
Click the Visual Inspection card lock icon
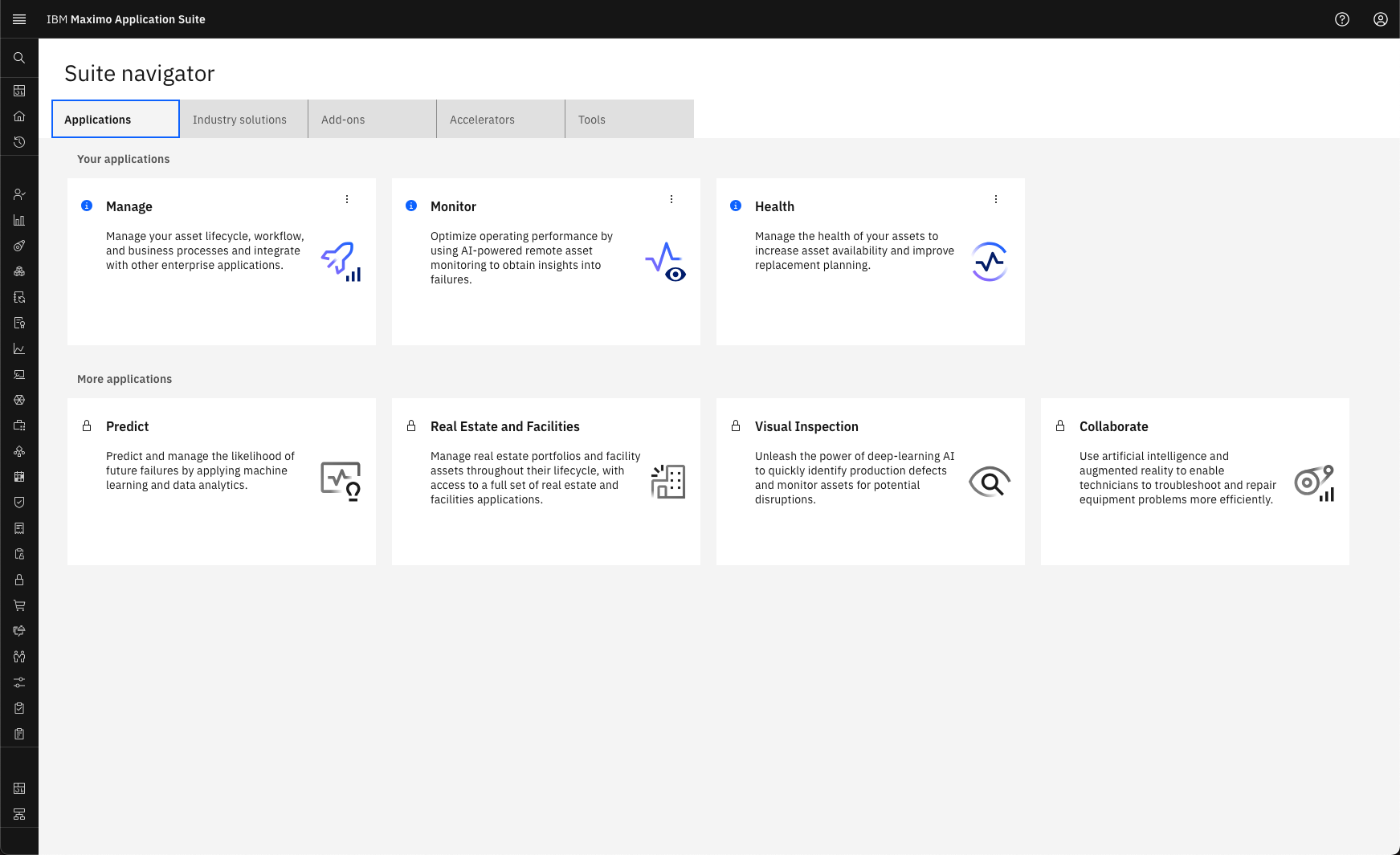click(736, 425)
